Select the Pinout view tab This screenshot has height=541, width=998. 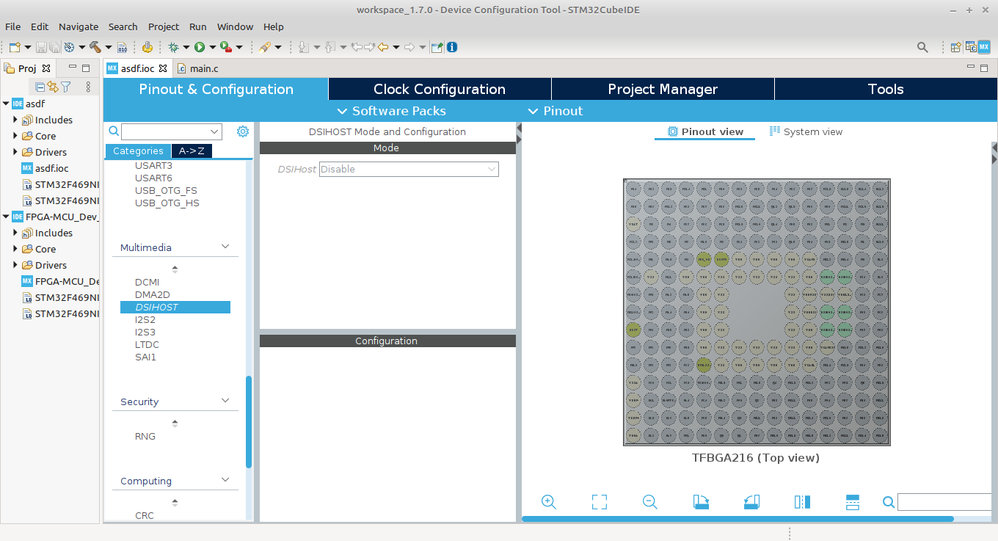tap(705, 132)
